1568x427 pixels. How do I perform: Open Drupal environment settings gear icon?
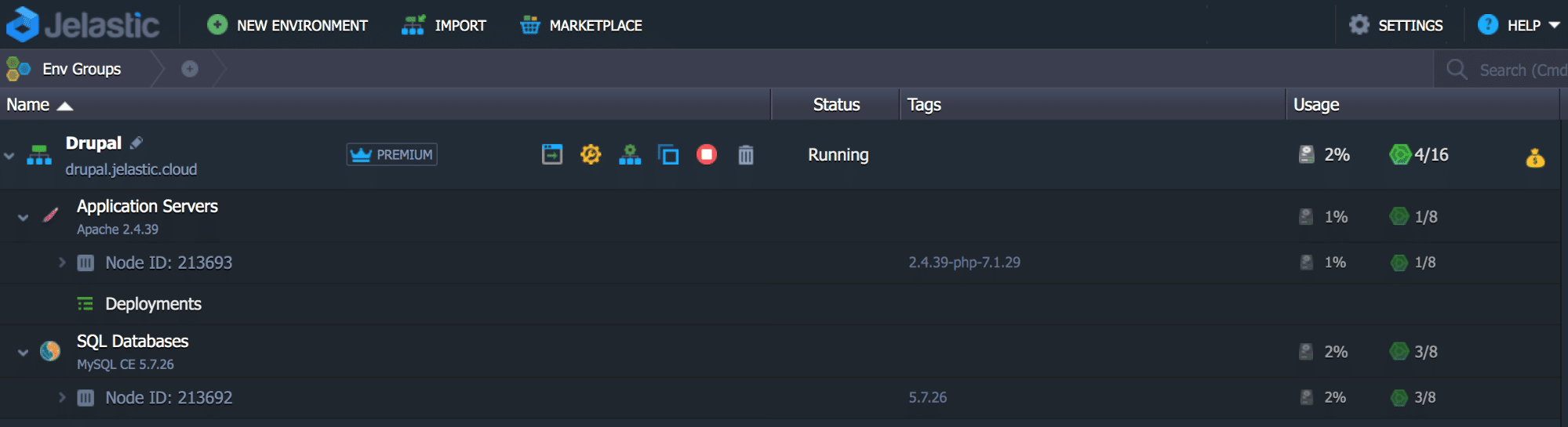point(591,154)
